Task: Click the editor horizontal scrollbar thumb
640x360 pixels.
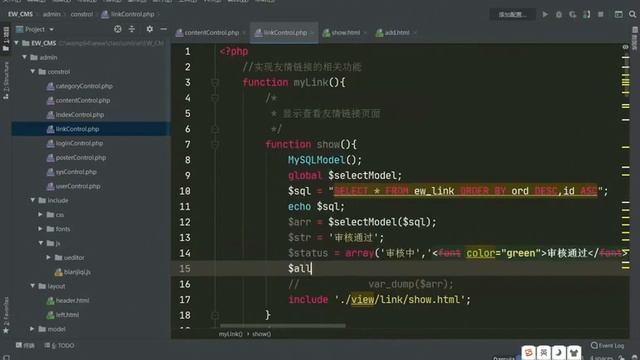Action: pyautogui.click(x=282, y=326)
